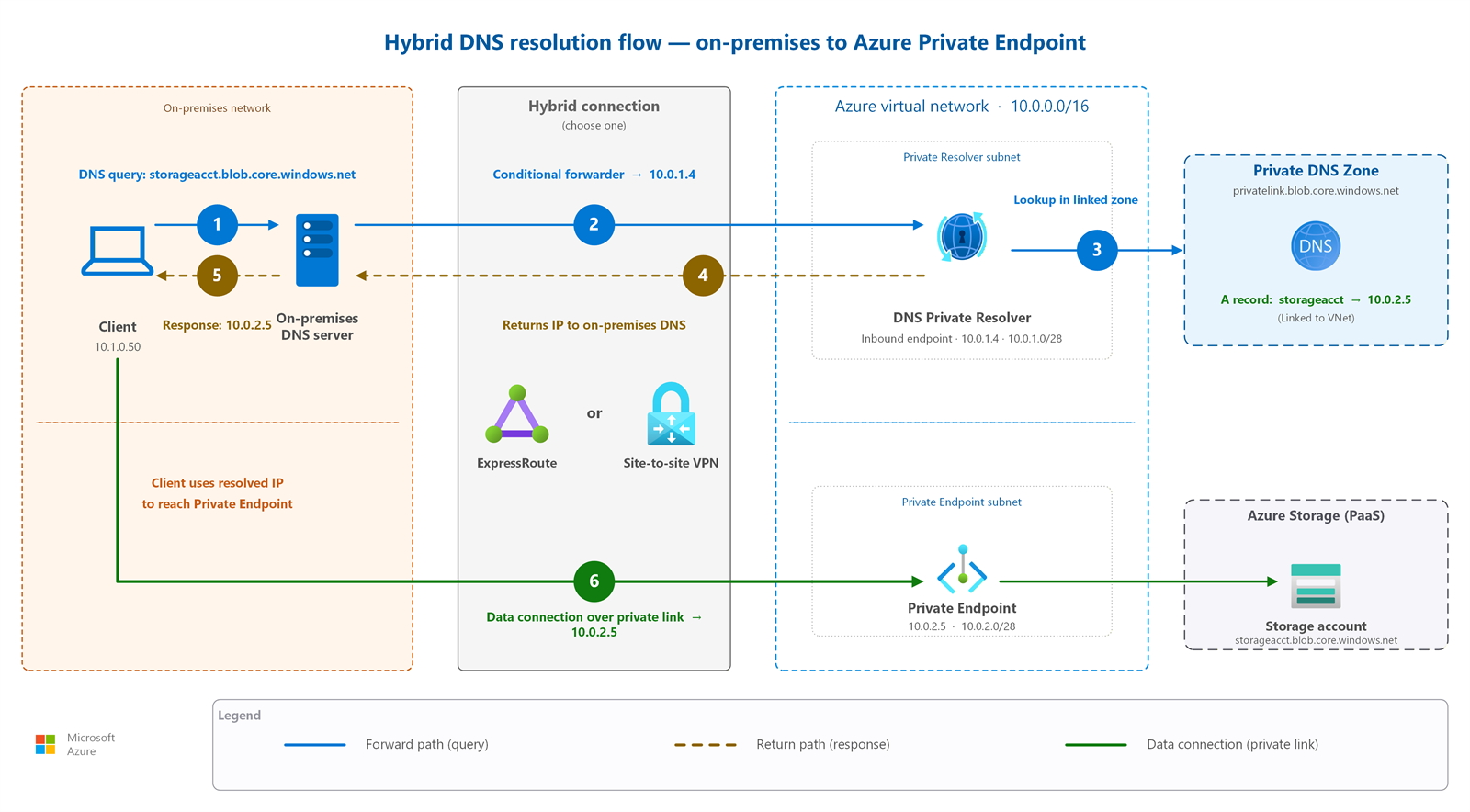This screenshot has width=1470, height=812.
Task: Click 'Data connection over private link' caption
Action: (594, 625)
